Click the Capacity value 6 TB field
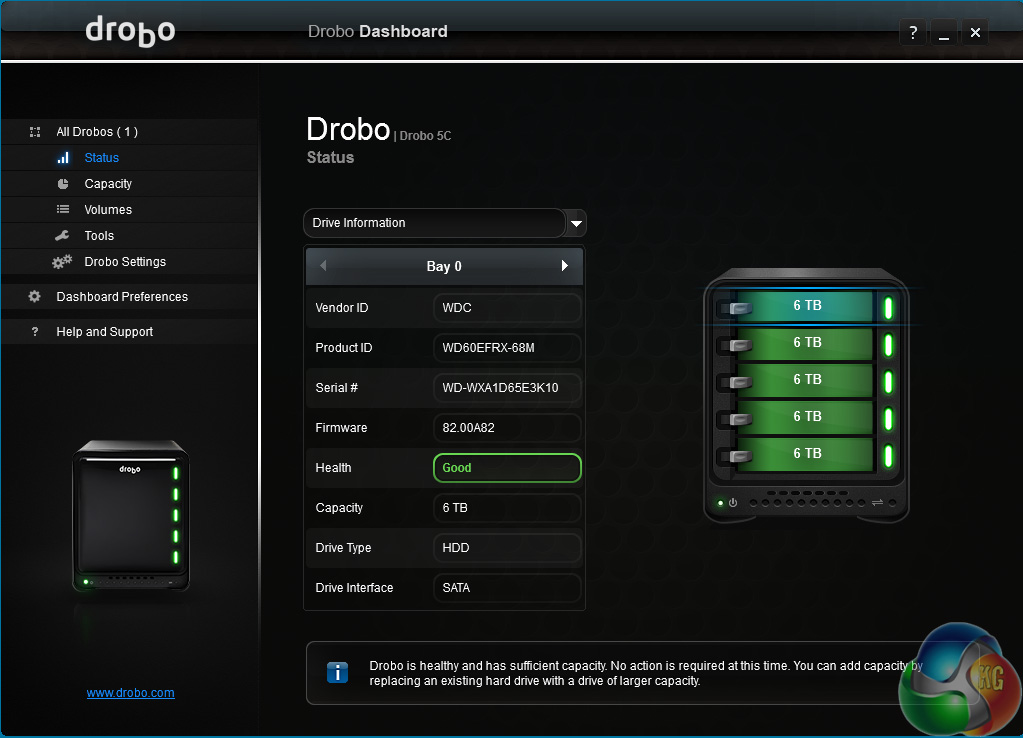This screenshot has height=738, width=1023. tap(507, 508)
